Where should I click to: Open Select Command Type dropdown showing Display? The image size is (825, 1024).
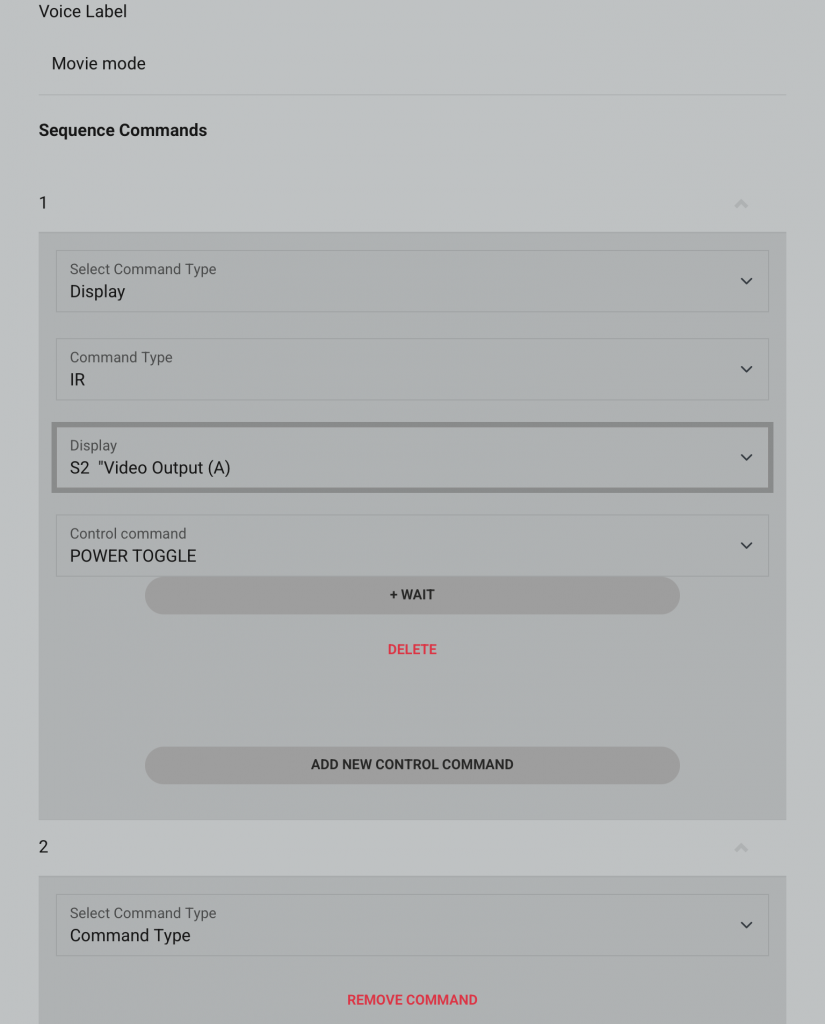pyautogui.click(x=412, y=281)
